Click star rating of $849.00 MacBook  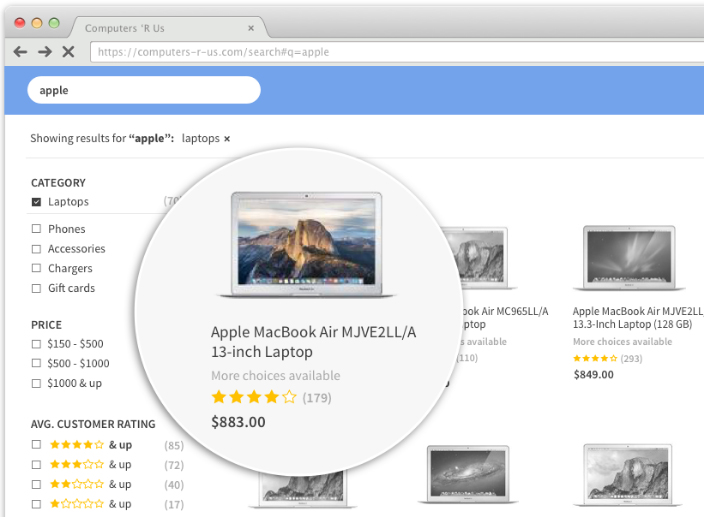[594, 358]
